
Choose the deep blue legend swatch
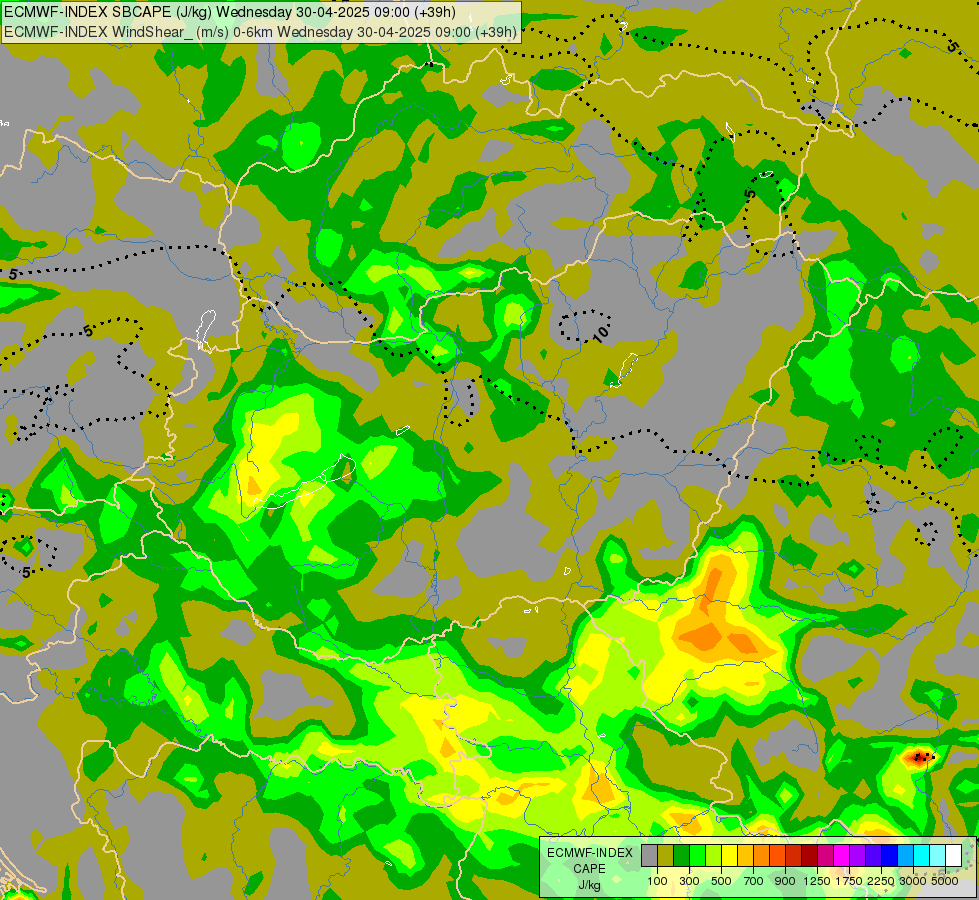tap(890, 855)
